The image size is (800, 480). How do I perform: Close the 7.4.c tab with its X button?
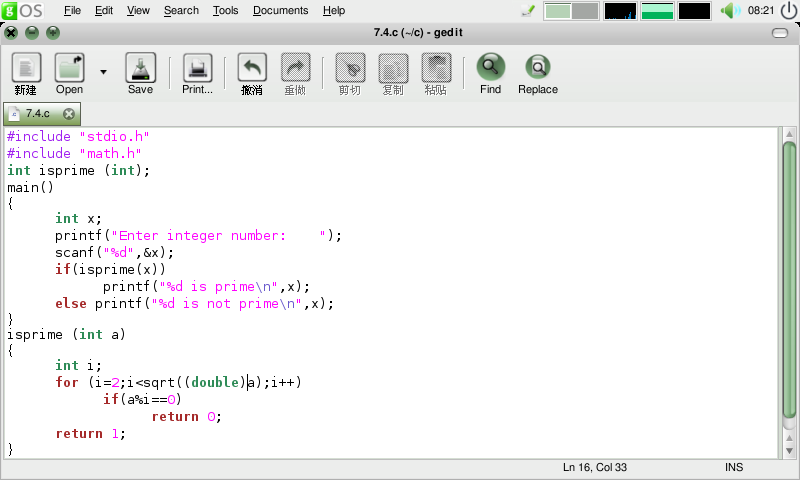pos(69,114)
